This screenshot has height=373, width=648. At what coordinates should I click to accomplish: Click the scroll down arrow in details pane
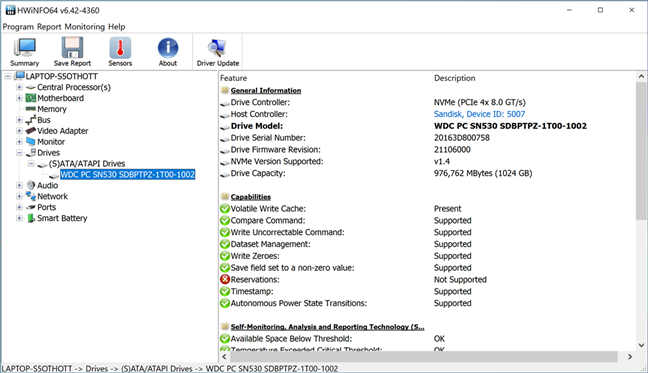coord(641,345)
